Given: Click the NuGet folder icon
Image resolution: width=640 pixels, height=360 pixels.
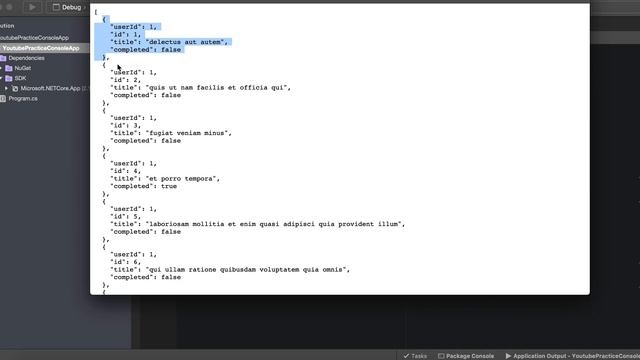Looking at the screenshot, I should click(9, 68).
